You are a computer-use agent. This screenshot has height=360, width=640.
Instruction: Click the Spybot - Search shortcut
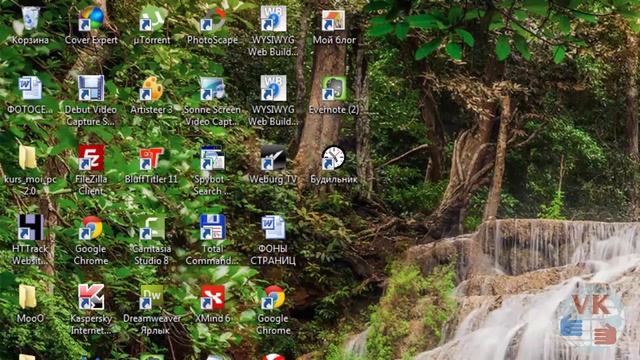click(212, 158)
